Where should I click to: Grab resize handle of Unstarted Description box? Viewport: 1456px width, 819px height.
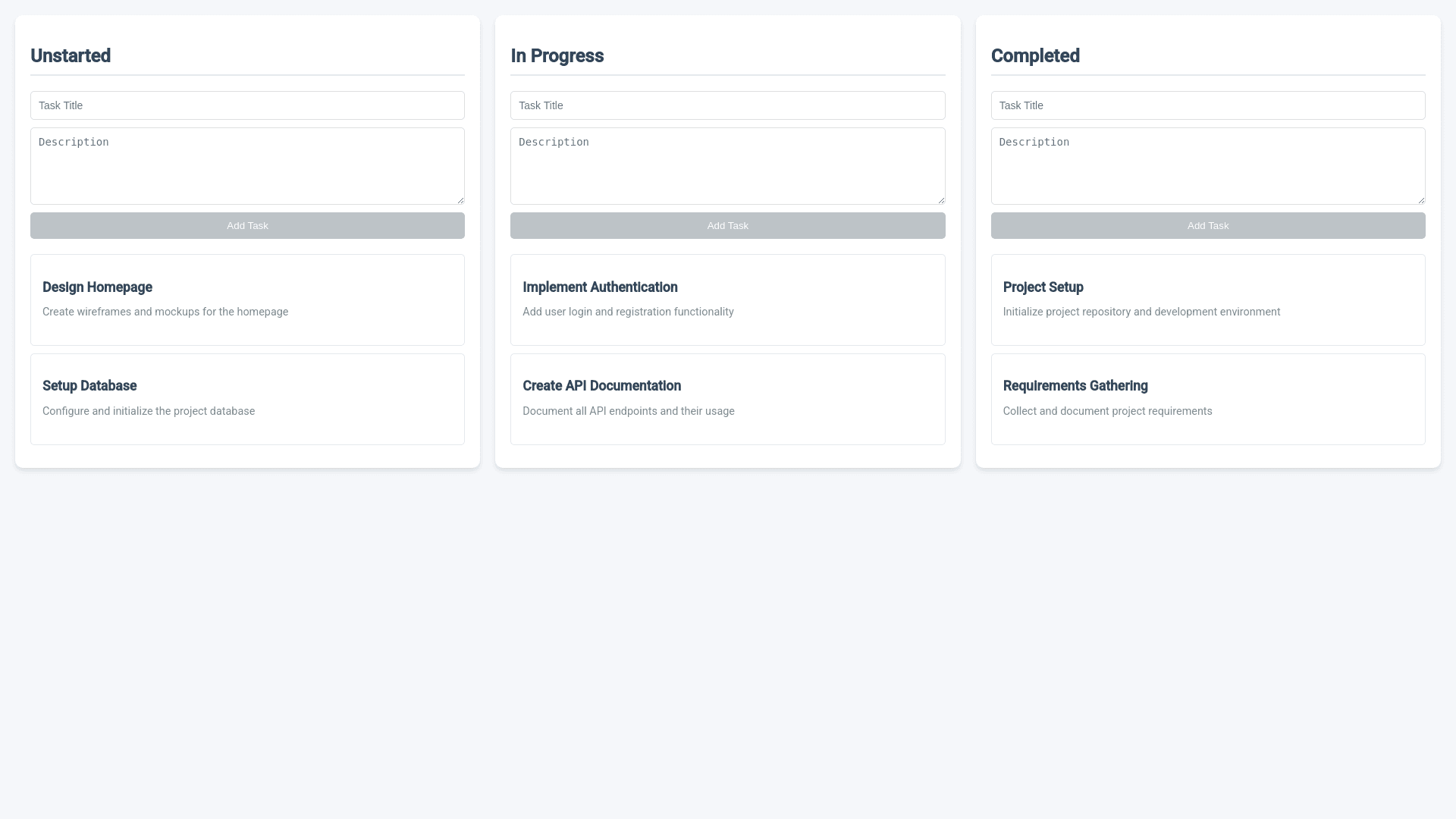pyautogui.click(x=460, y=200)
